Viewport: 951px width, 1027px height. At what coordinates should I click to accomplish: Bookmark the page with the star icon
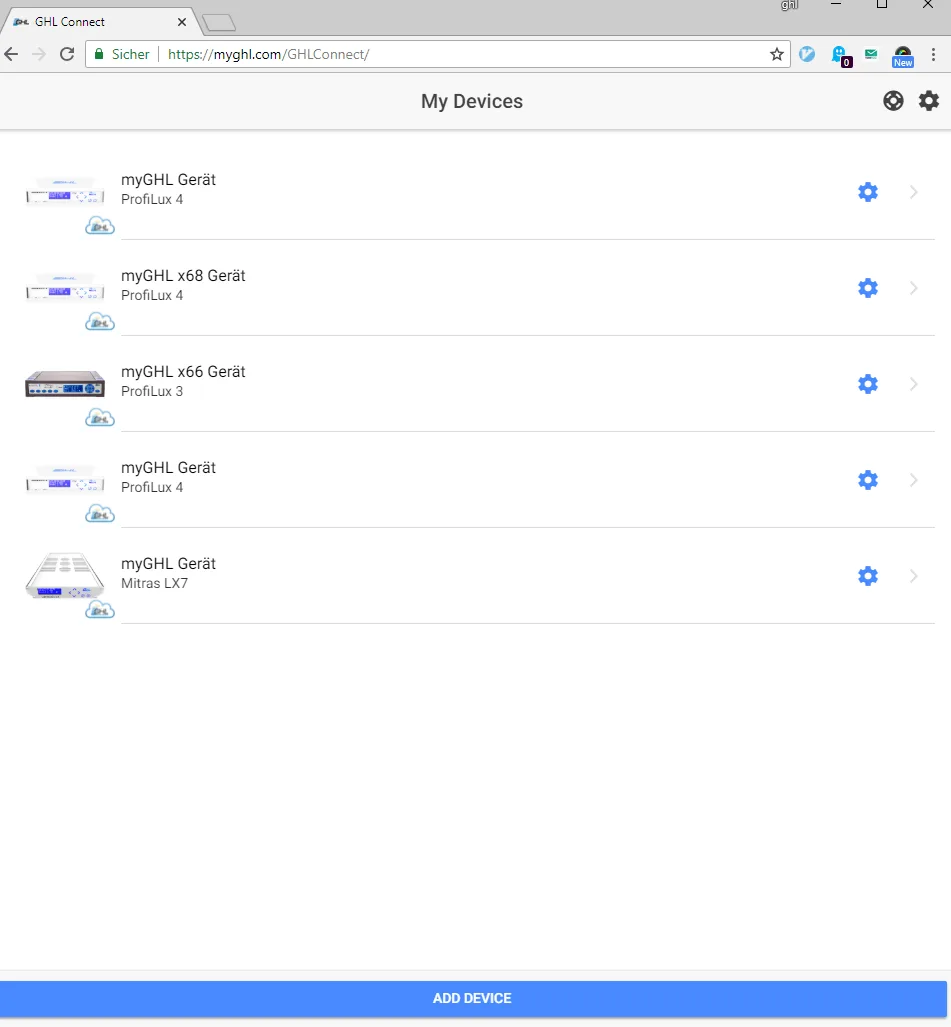pos(777,54)
